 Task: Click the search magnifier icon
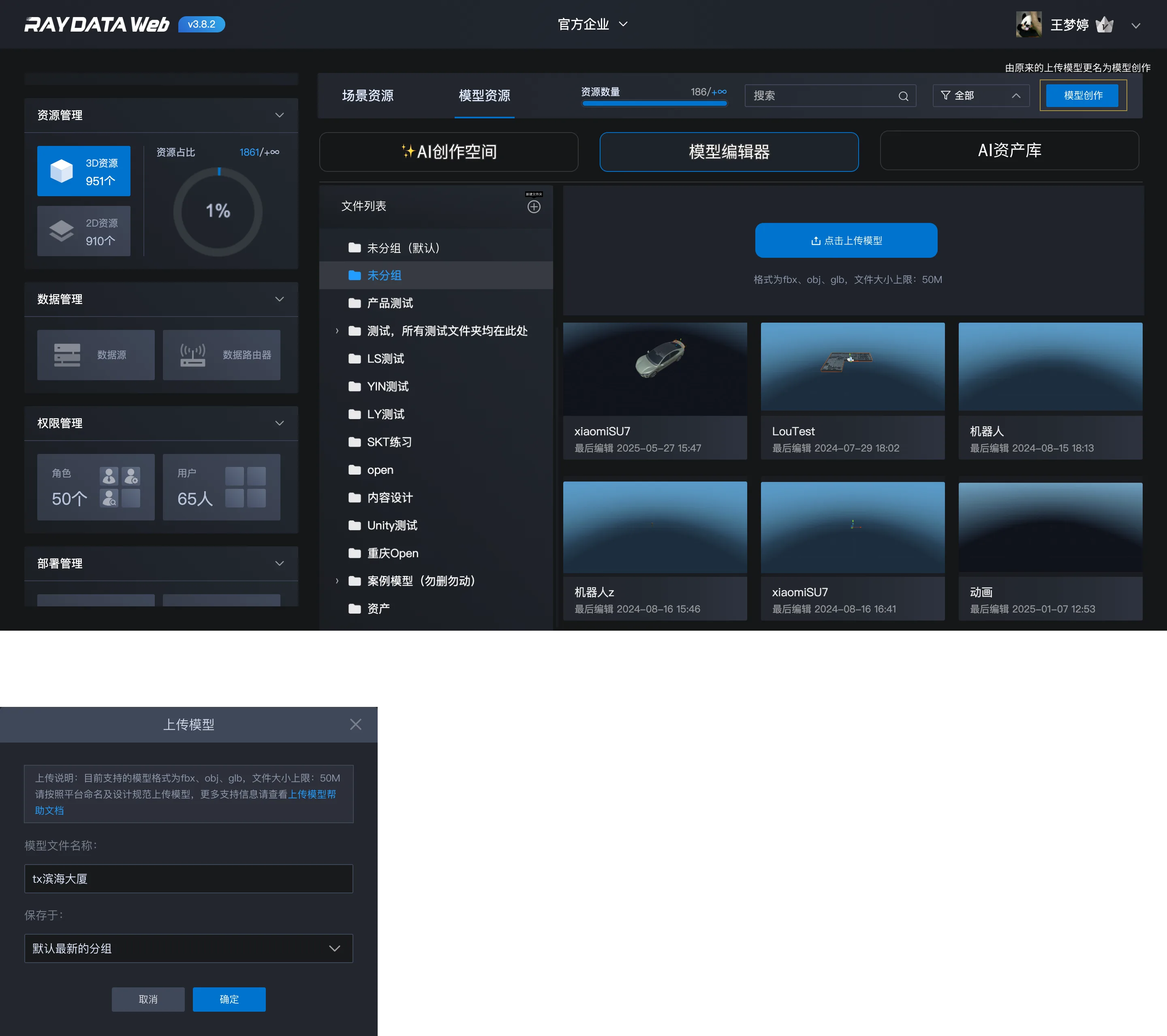coord(903,96)
